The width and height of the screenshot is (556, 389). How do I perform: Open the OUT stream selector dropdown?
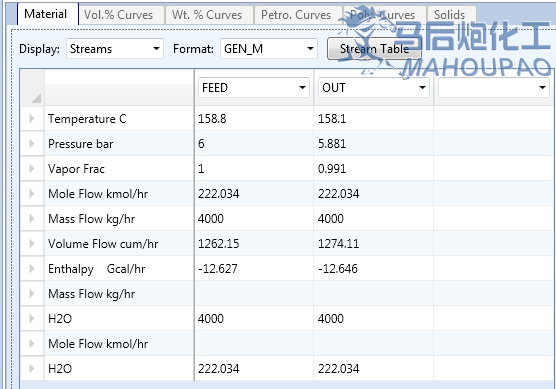[x=374, y=88]
